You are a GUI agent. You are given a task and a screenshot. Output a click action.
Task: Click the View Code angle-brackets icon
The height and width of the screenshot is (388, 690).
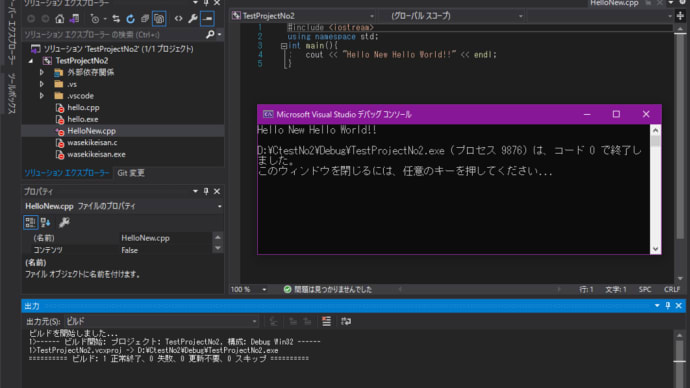(178, 19)
